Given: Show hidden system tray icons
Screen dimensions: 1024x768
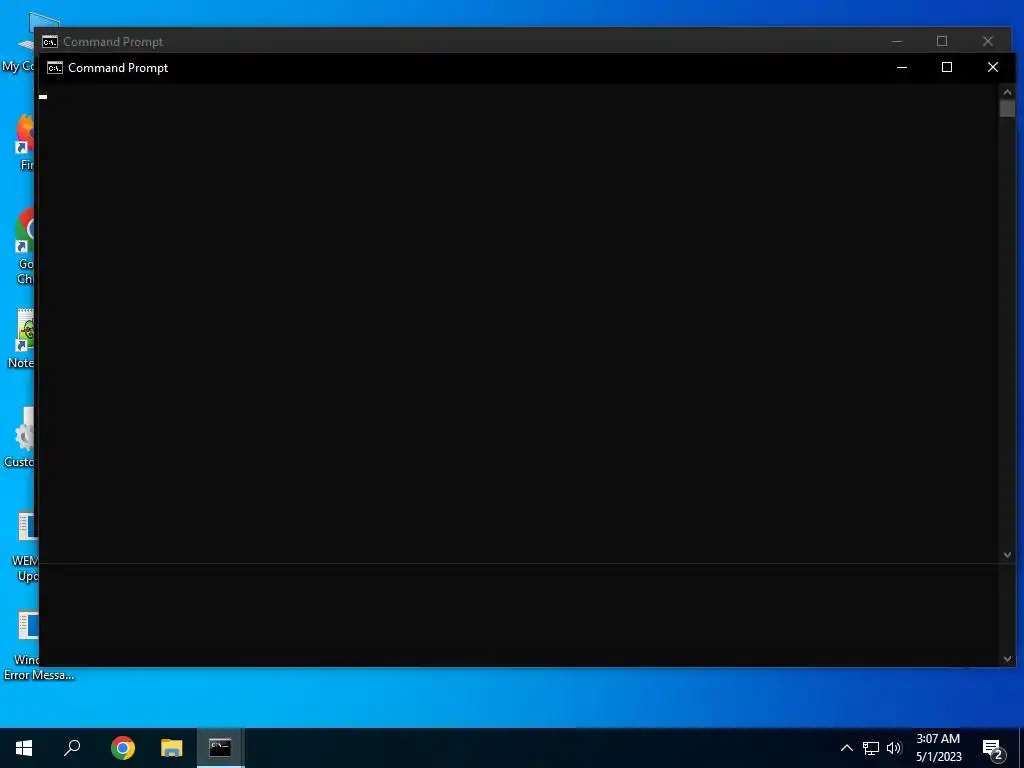Looking at the screenshot, I should [846, 748].
